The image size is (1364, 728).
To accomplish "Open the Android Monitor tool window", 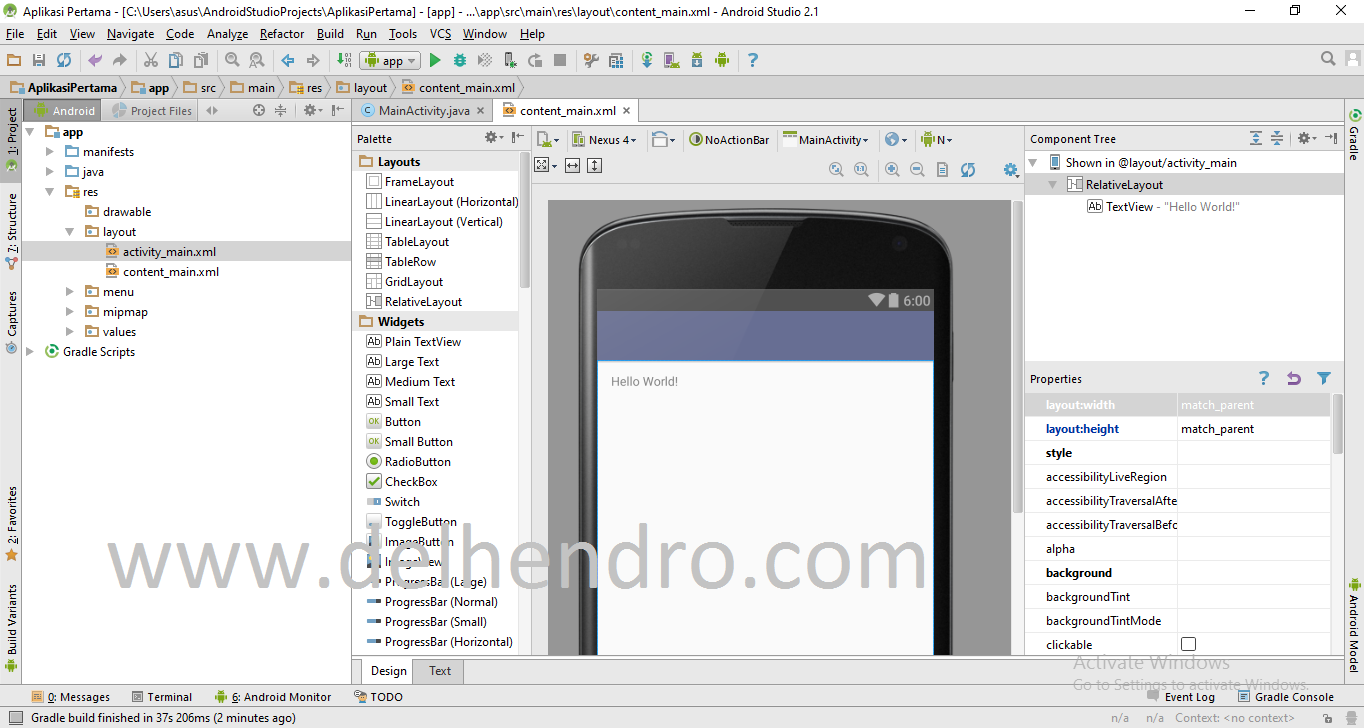I will pyautogui.click(x=273, y=697).
